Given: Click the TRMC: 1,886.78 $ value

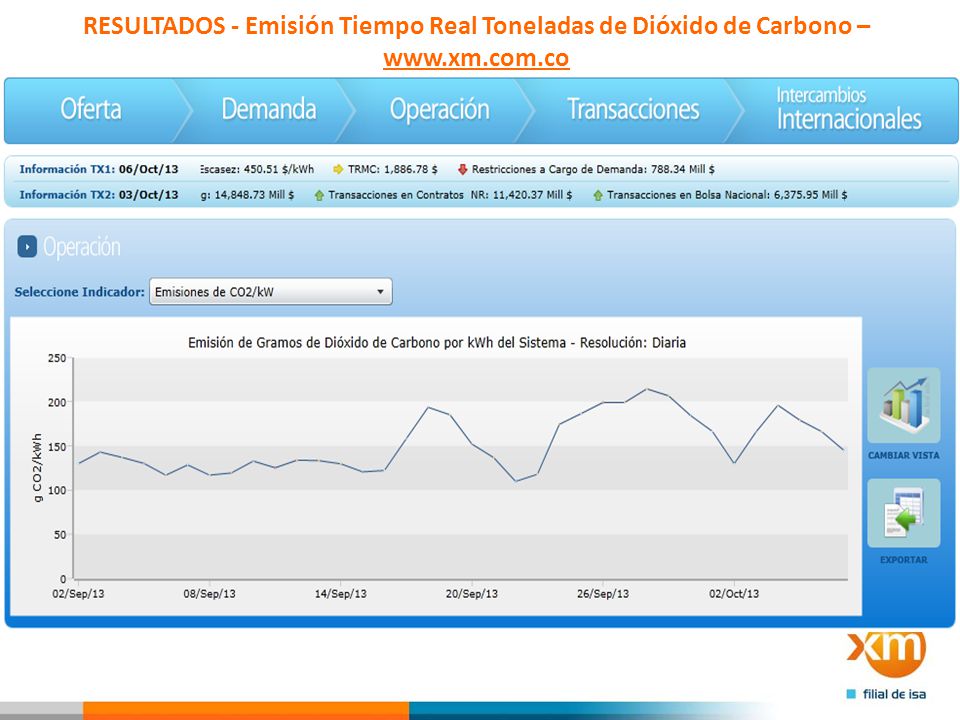Looking at the screenshot, I should (x=392, y=169).
